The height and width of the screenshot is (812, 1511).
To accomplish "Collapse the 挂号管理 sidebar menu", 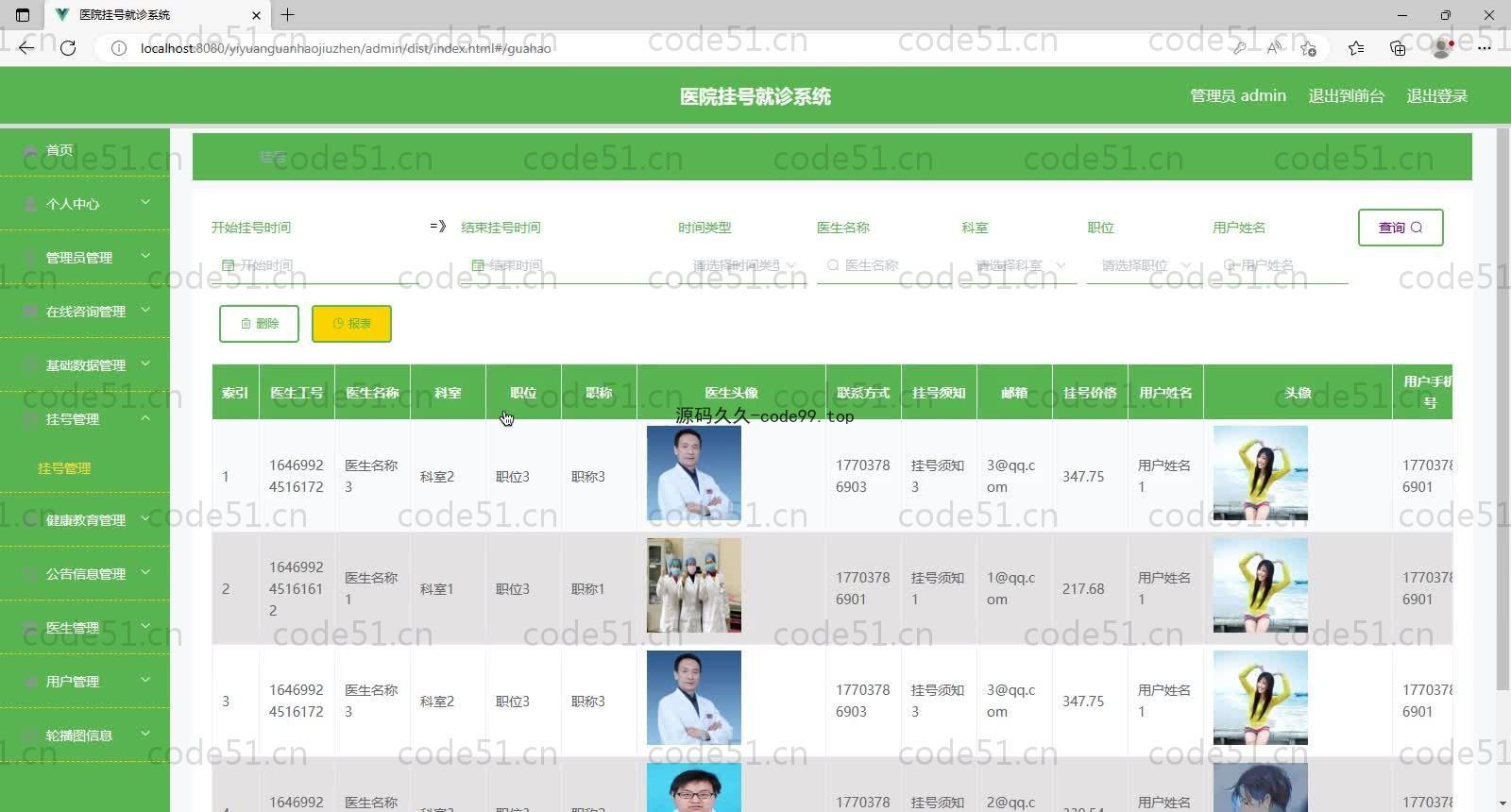I will point(85,418).
